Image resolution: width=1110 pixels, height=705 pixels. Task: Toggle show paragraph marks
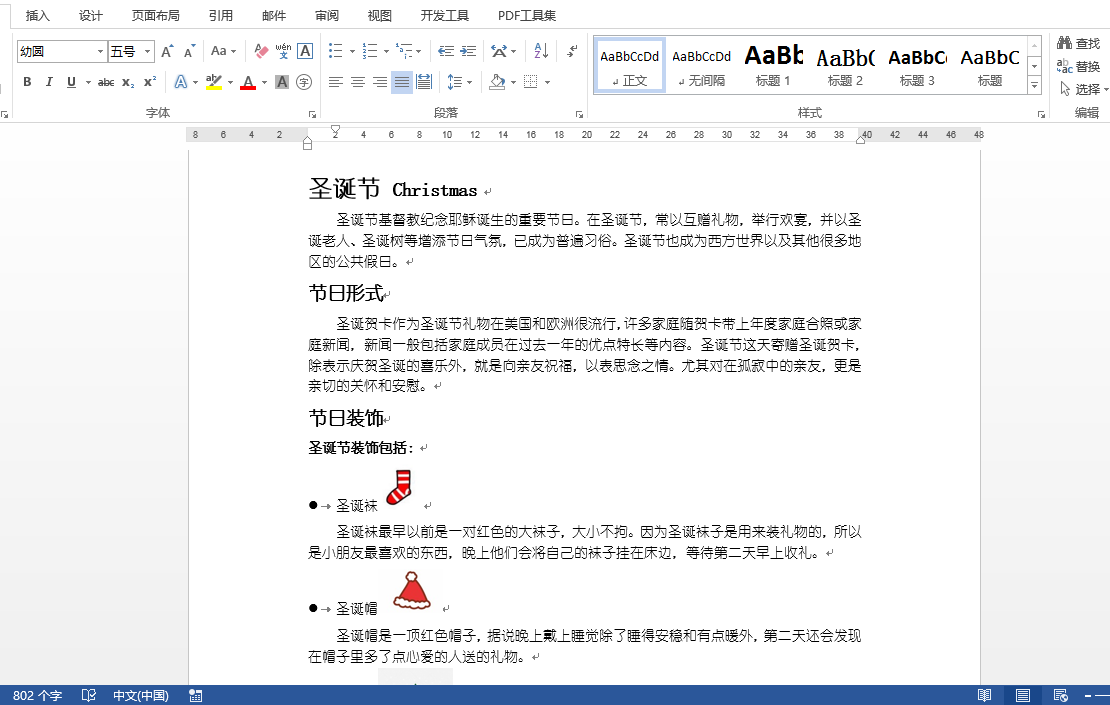(572, 51)
